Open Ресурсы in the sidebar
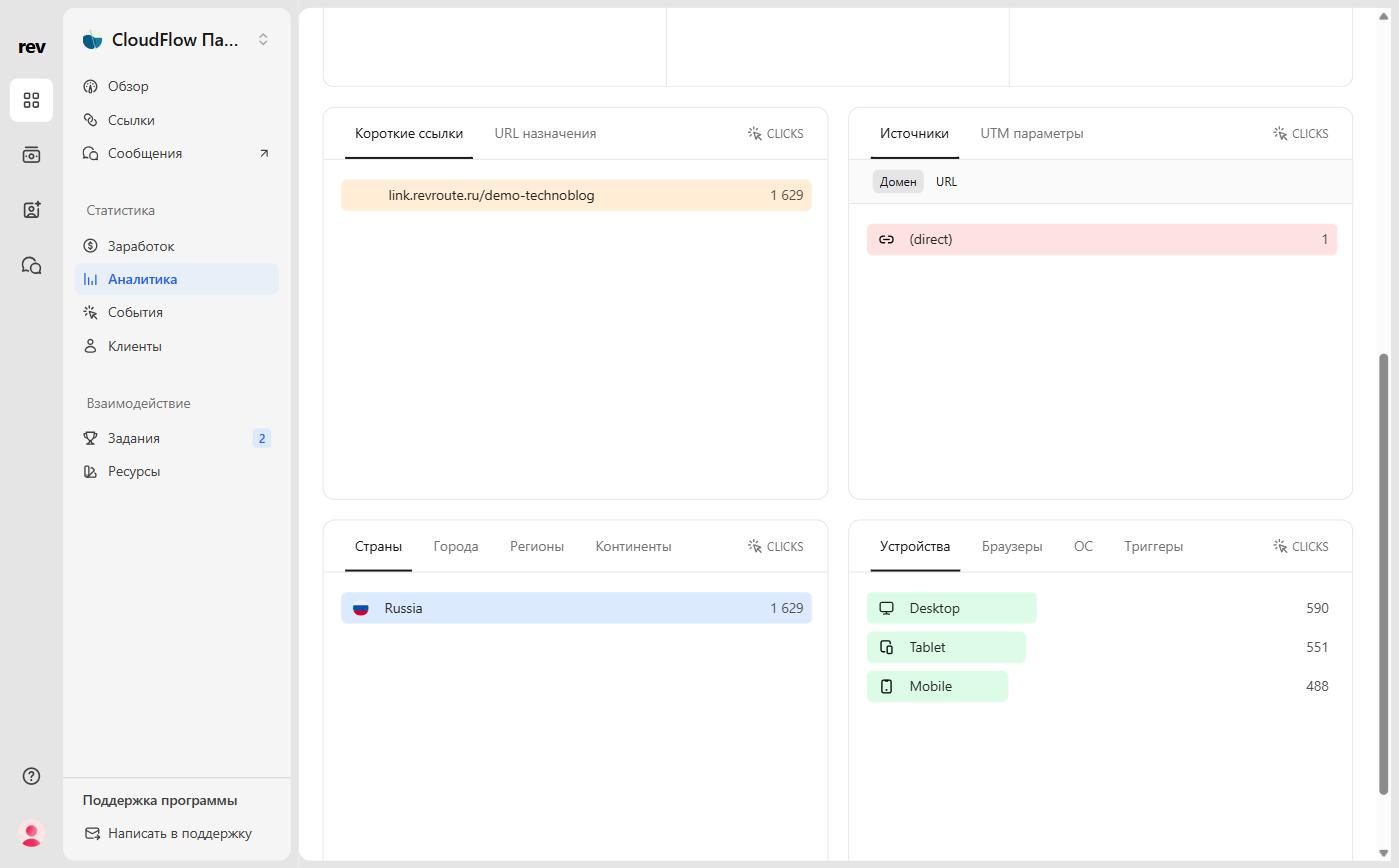1399x868 pixels. pos(177,471)
